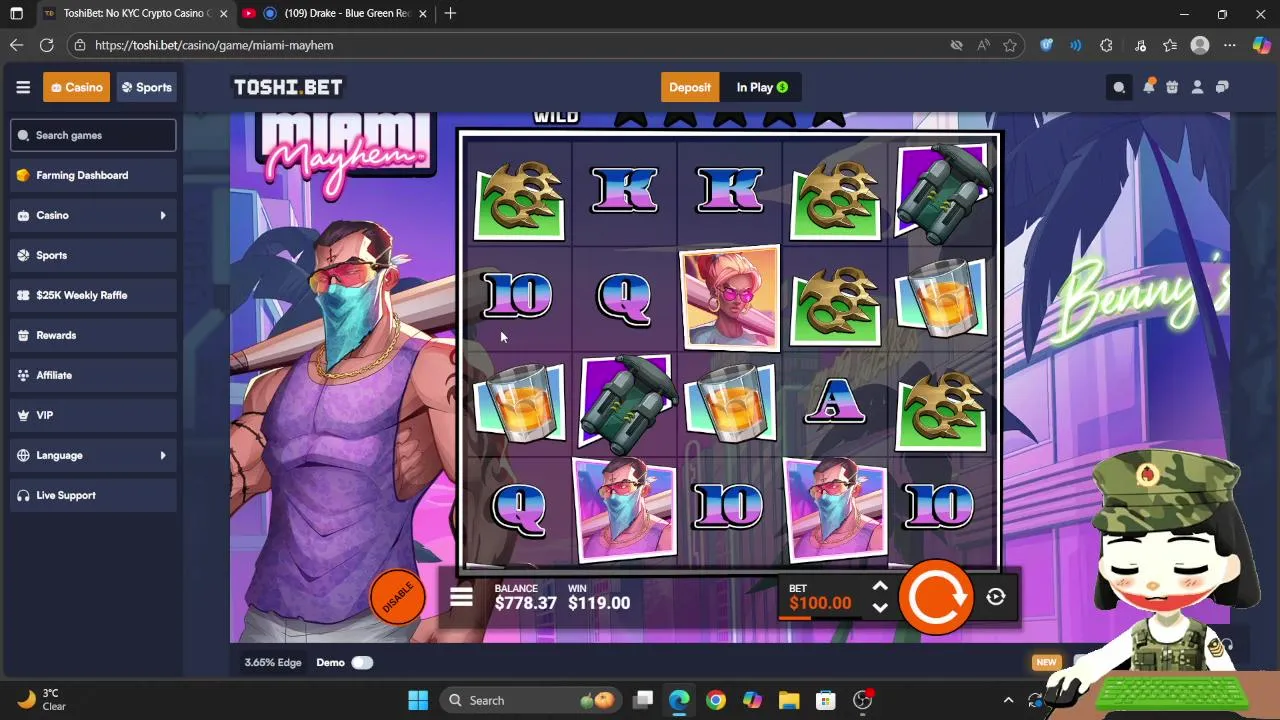This screenshot has width=1280, height=720.
Task: Click the header search magnifier icon
Action: 1119,87
